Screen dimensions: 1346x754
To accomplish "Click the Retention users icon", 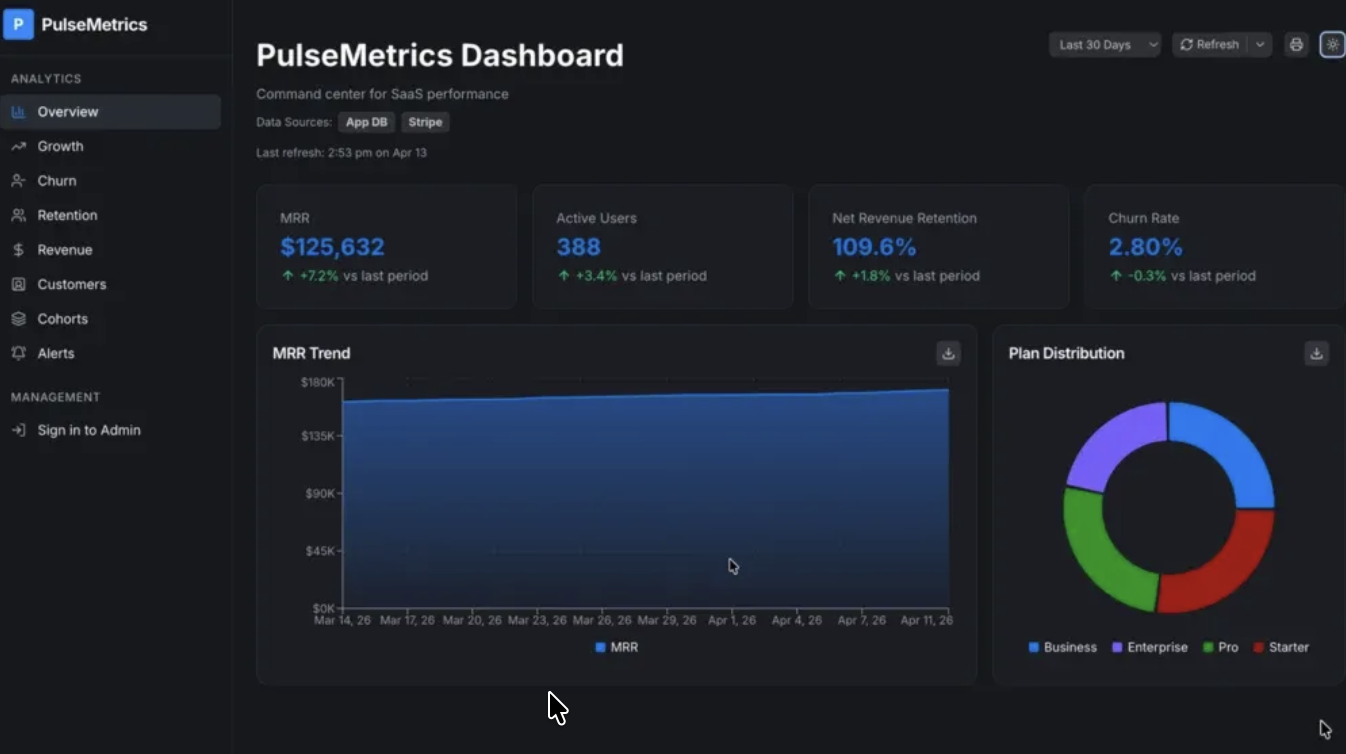I will tap(18, 215).
